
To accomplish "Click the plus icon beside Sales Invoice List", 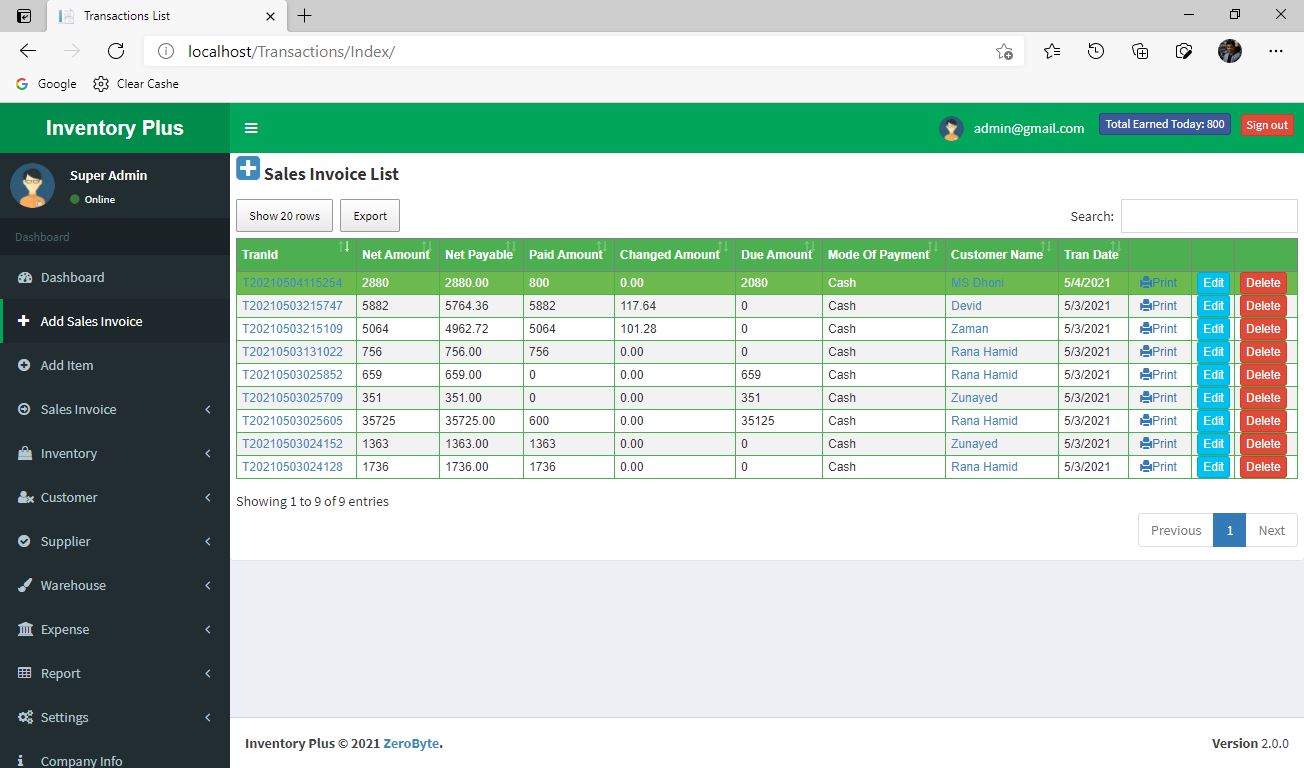I will 248,168.
